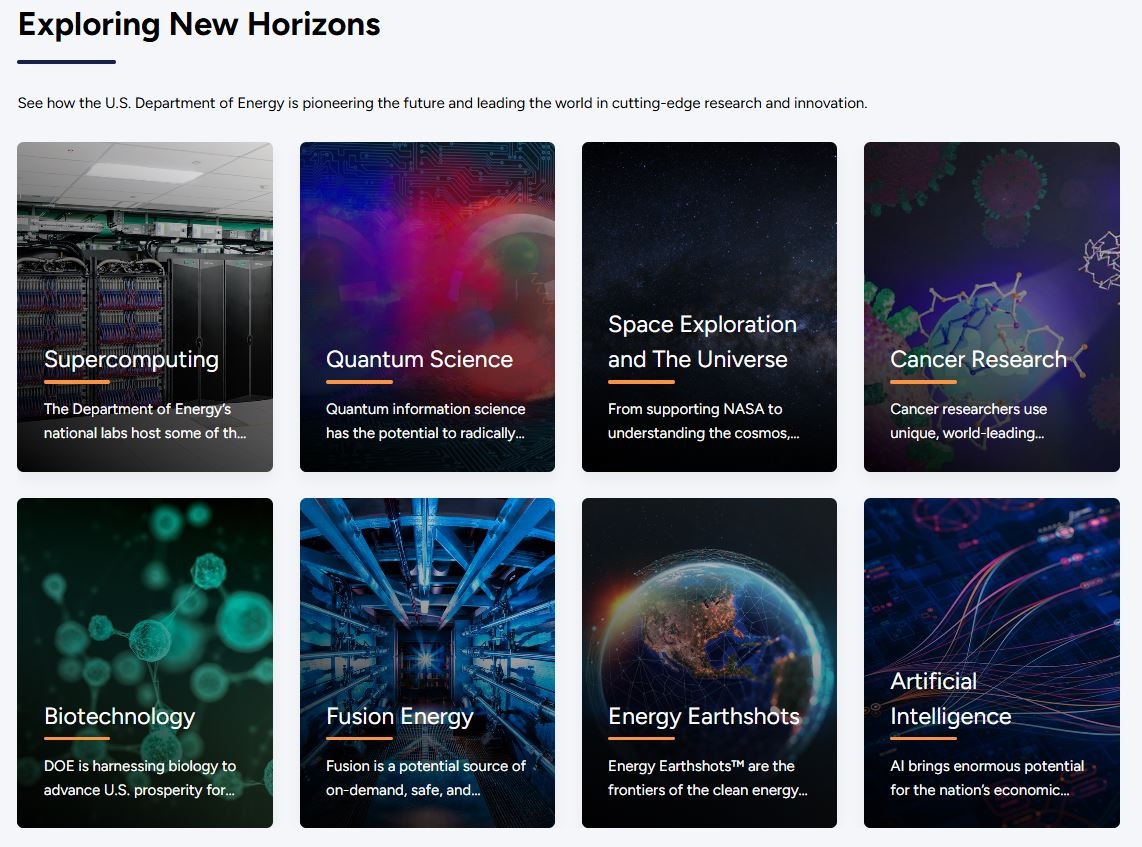Open the Energy Earthshots title
This screenshot has width=1142, height=847.
[703, 717]
